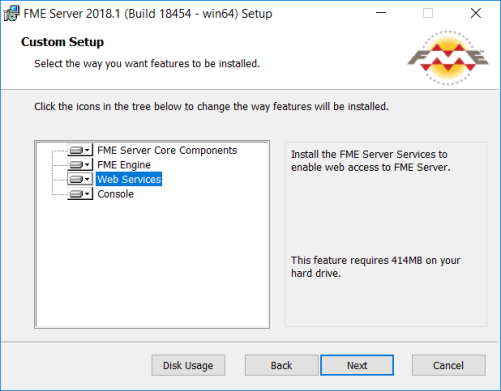501x391 pixels.
Task: Click the feature description panel text
Action: point(370,161)
